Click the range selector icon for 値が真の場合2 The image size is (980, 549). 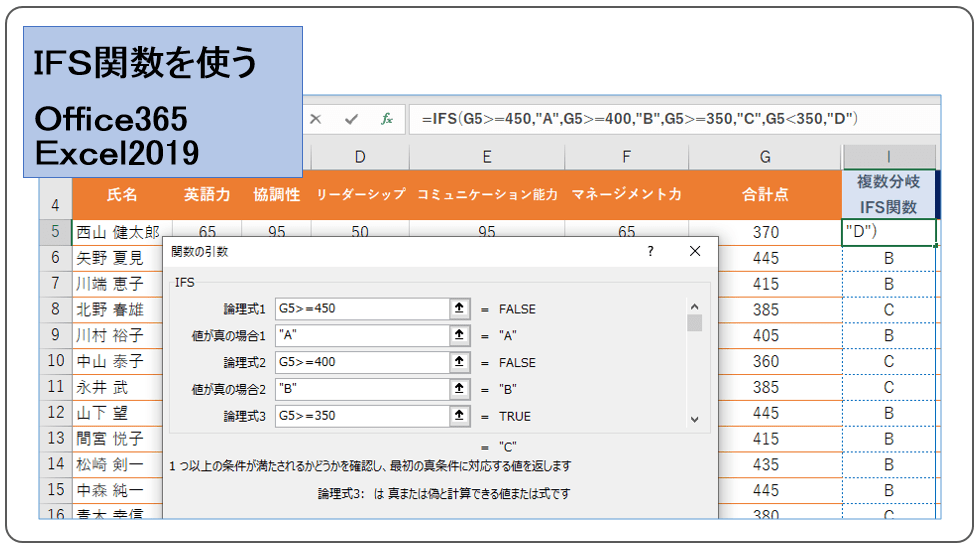(459, 389)
